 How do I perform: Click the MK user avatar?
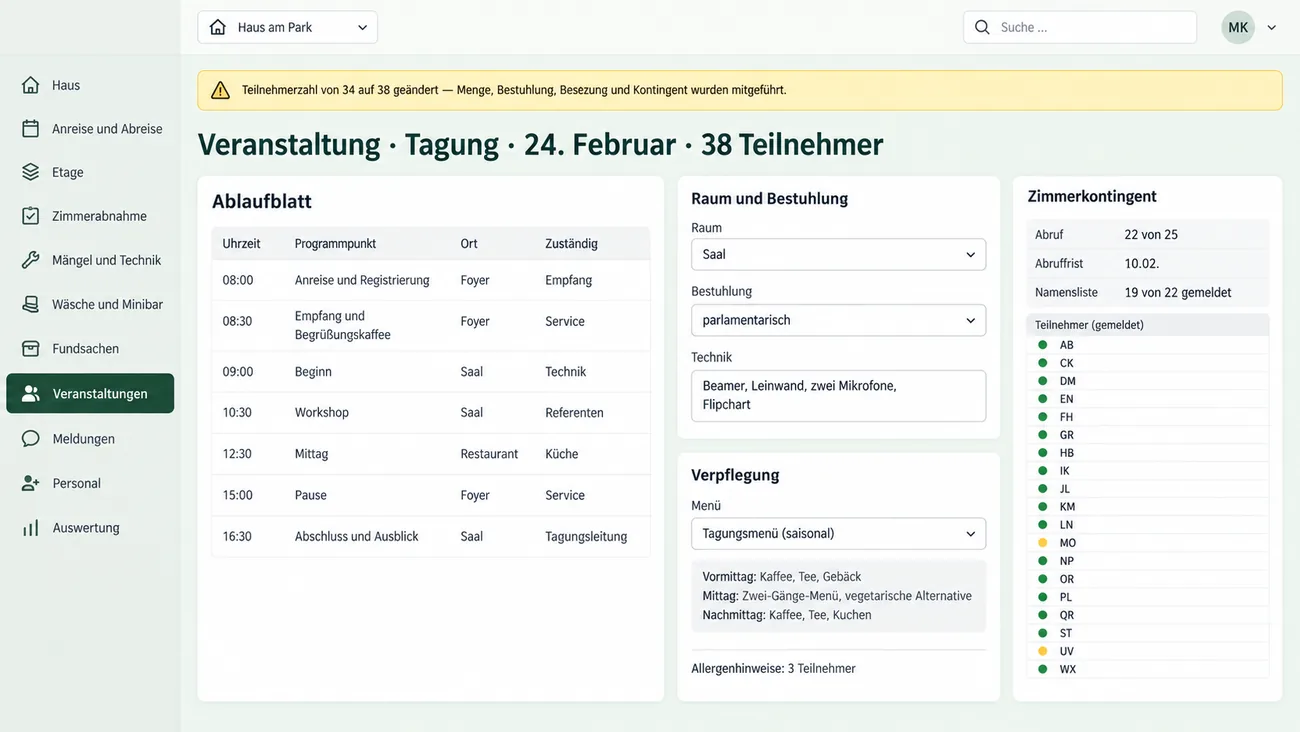point(1238,27)
